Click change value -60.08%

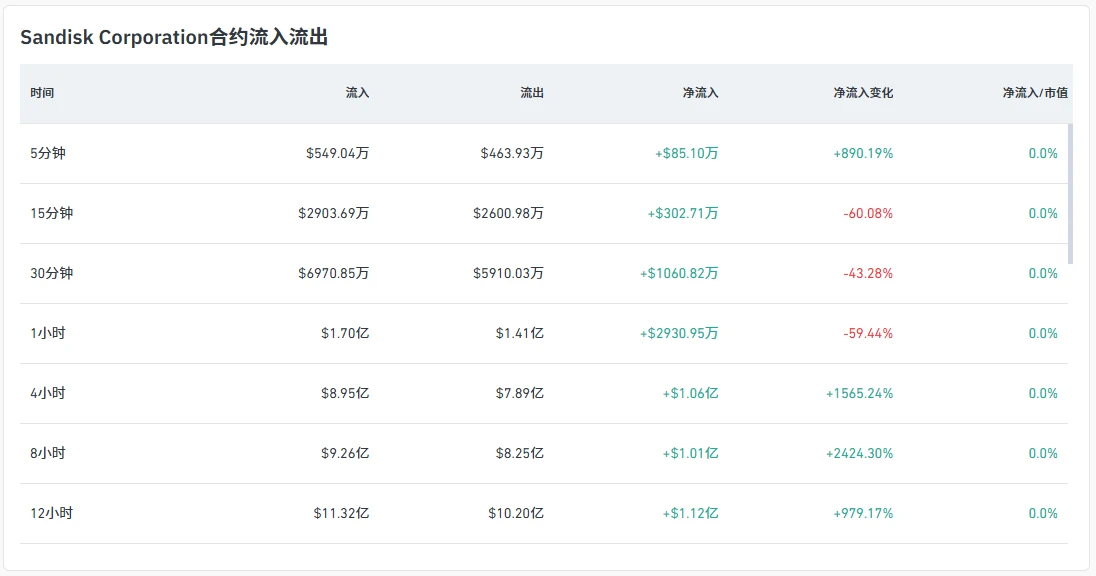point(868,213)
